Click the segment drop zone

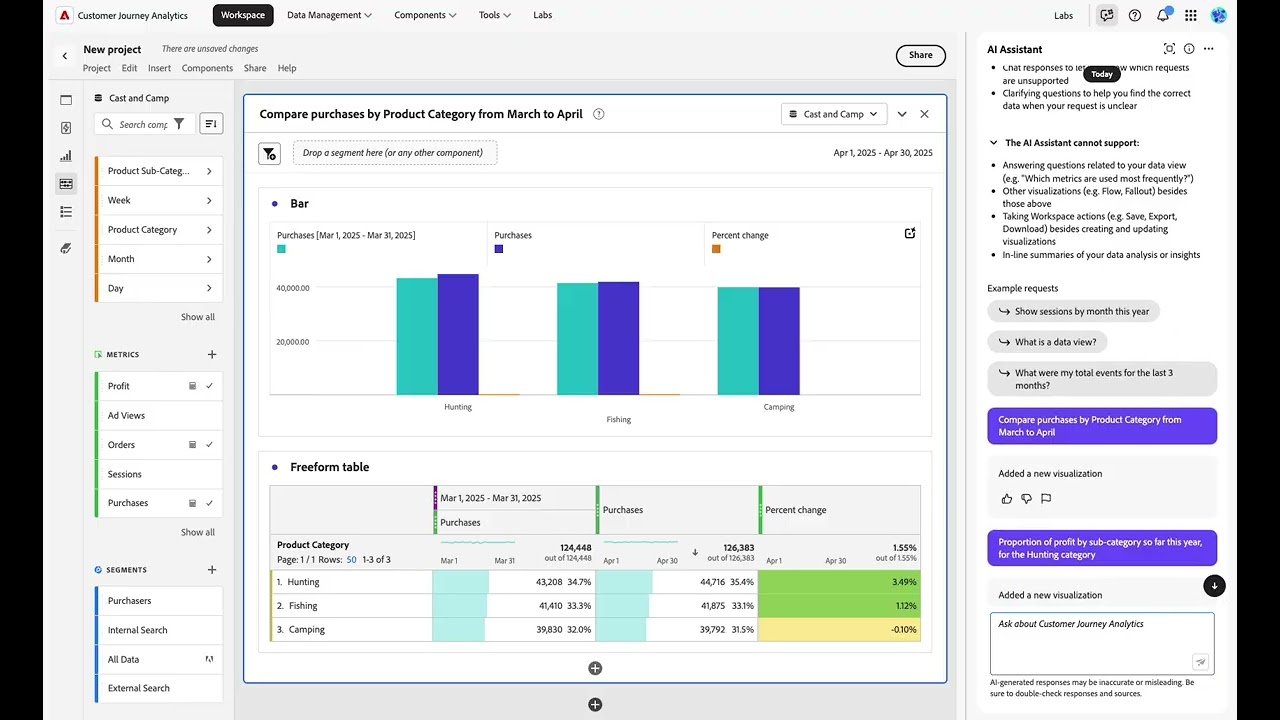point(395,153)
